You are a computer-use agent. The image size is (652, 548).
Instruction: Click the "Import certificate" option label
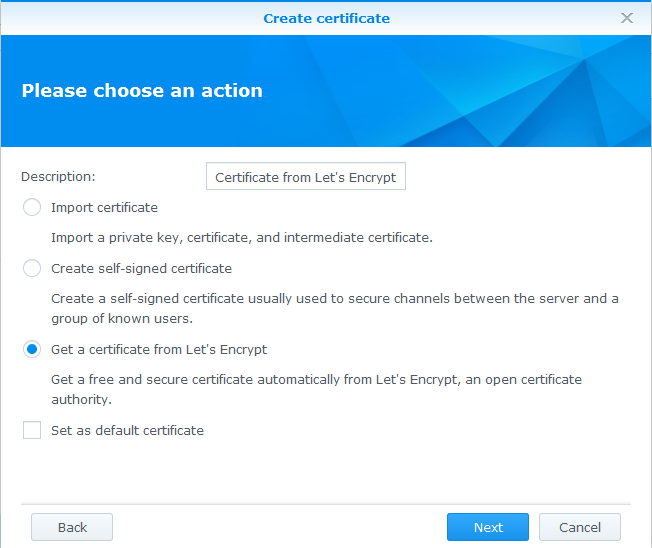pyautogui.click(x=104, y=208)
